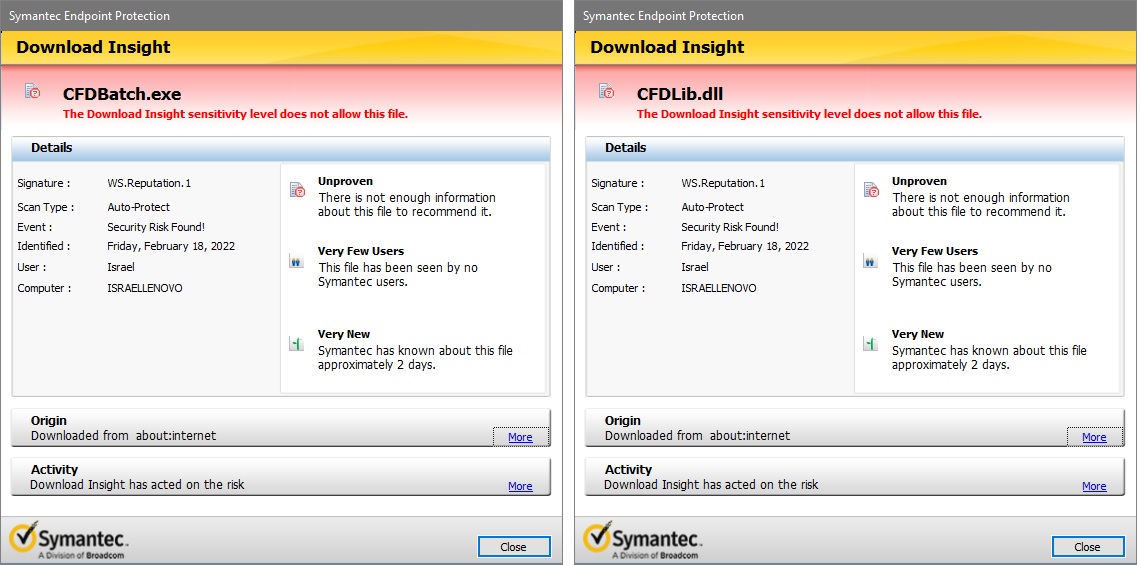Click Symantec Endpoint Protection title bar, CFDLib.dll window
Image resolution: width=1141 pixels, height=565 pixels.
pyautogui.click(x=855, y=15)
